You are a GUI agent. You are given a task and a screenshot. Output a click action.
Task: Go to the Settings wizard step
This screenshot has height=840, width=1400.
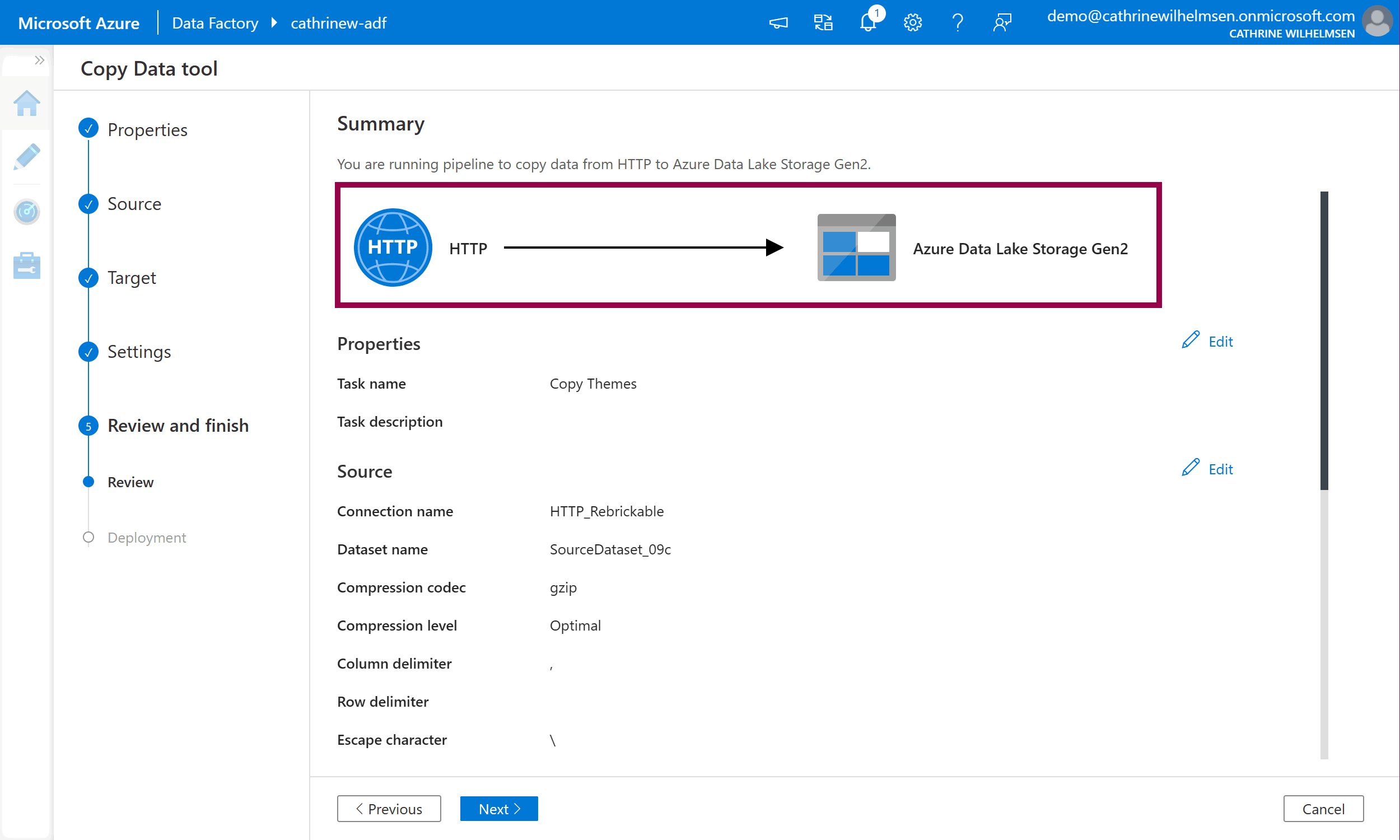tap(139, 352)
